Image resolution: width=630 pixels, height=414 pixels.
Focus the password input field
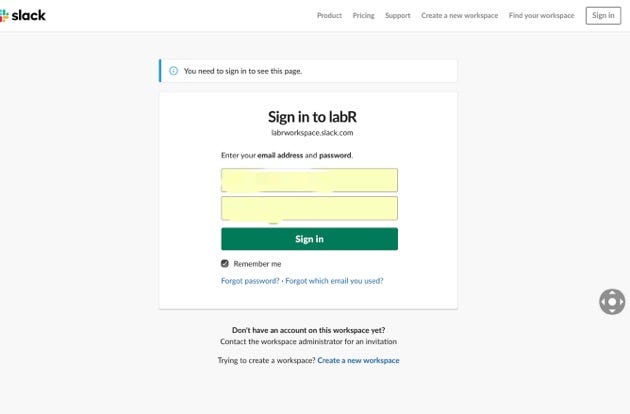point(309,208)
